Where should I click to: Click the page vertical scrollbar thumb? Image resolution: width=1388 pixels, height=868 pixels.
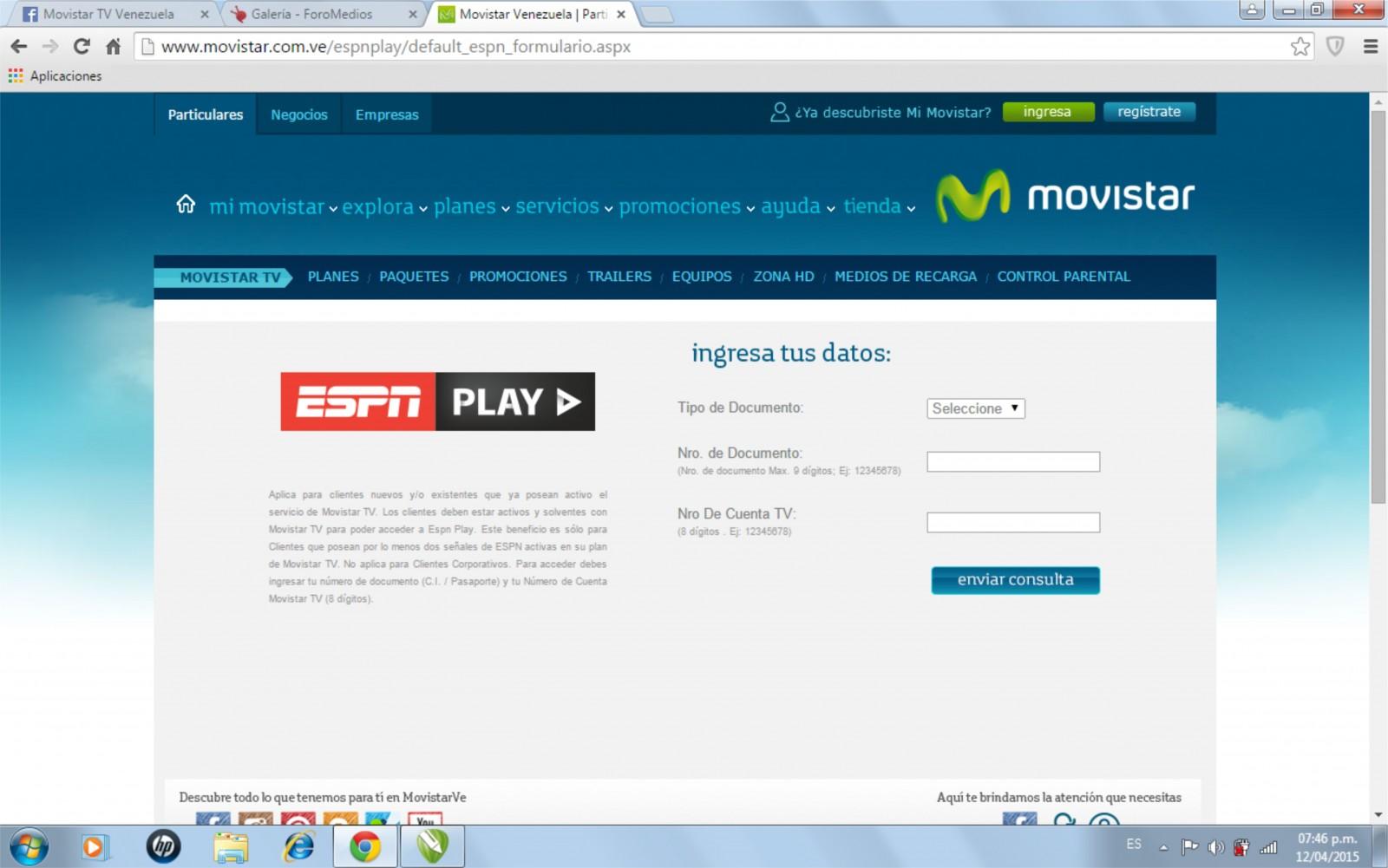pyautogui.click(x=1378, y=305)
